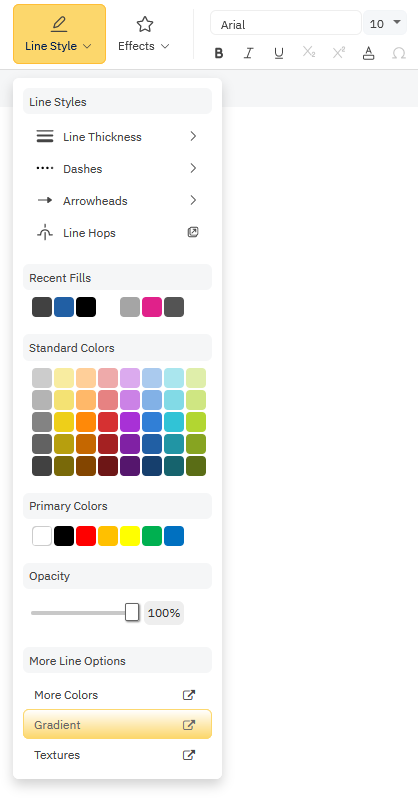This screenshot has height=805, width=418.
Task: Click the omega special symbols icon
Action: pyautogui.click(x=398, y=53)
